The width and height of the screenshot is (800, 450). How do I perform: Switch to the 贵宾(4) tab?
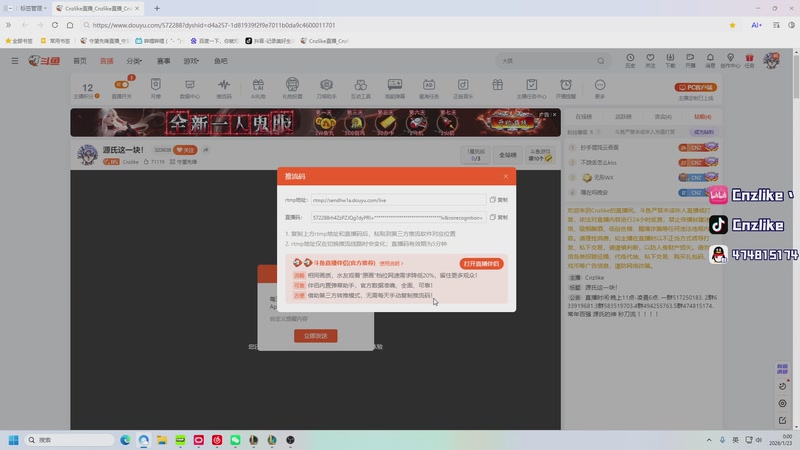point(663,117)
